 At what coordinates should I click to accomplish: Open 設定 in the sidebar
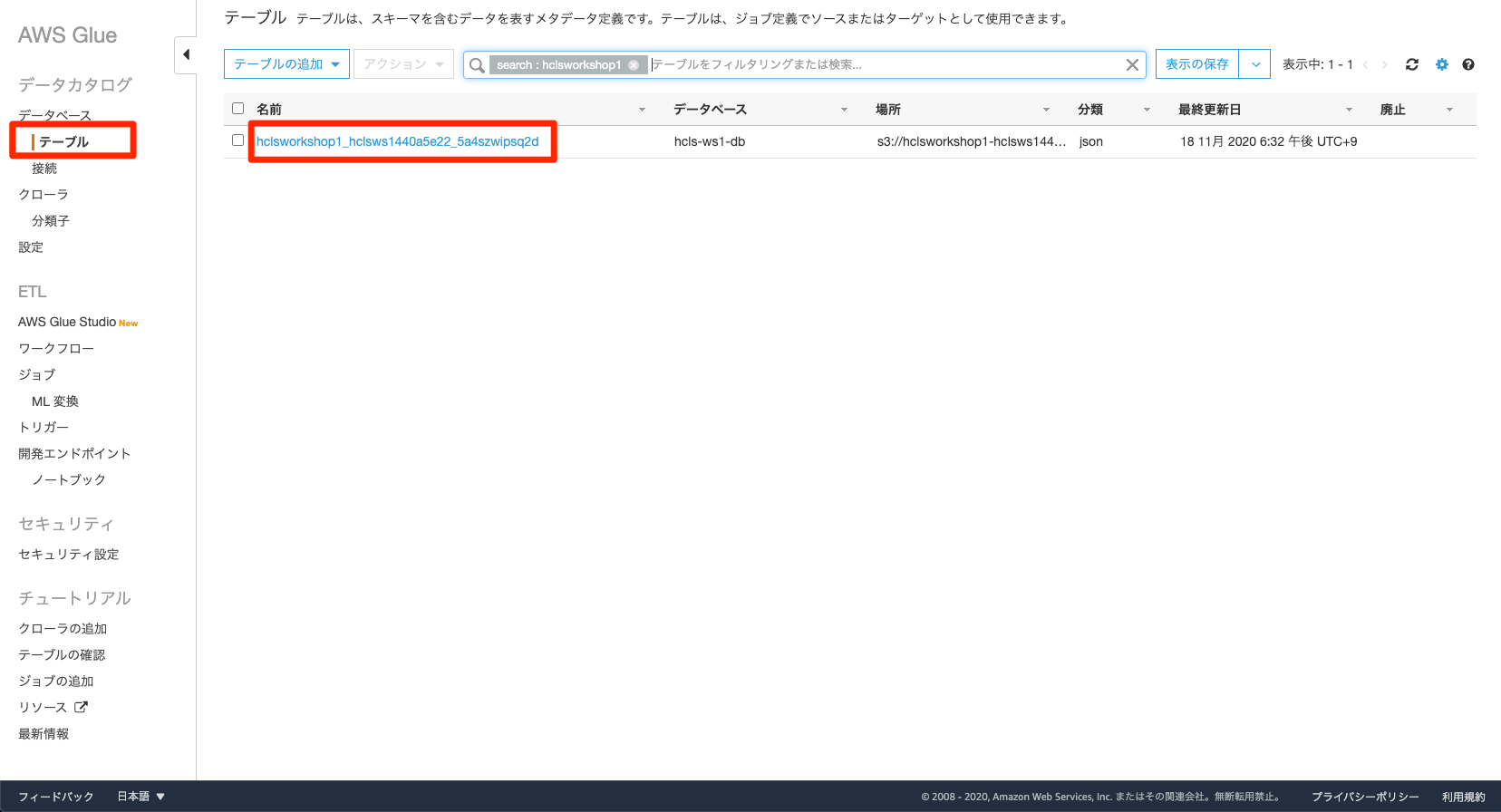pyautogui.click(x=31, y=246)
